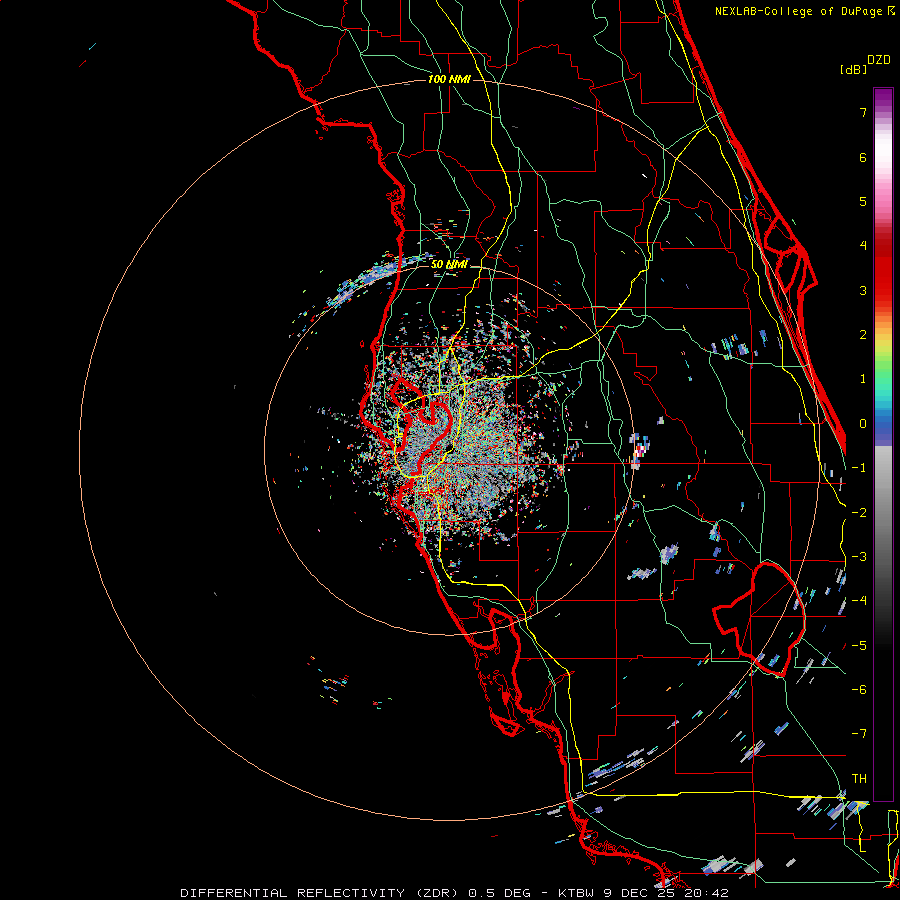Click the '-4' tick on color scale

(859, 601)
